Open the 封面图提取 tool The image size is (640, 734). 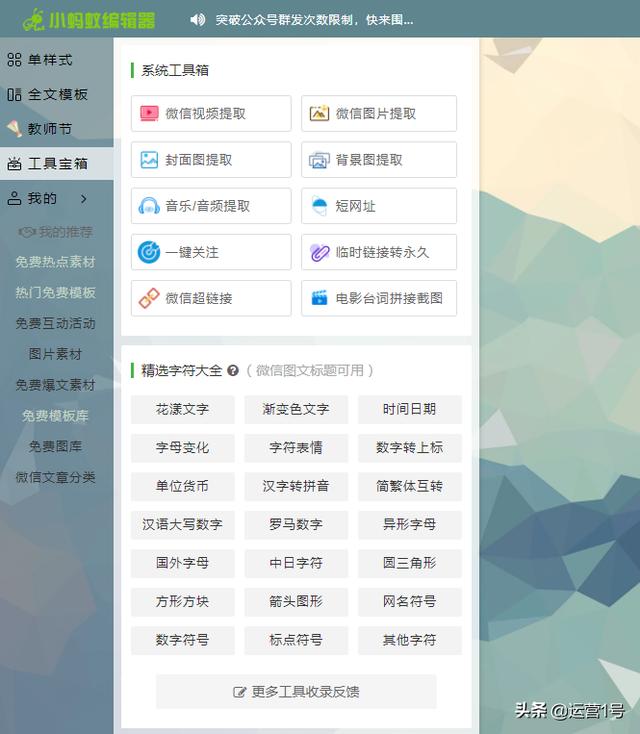(211, 160)
